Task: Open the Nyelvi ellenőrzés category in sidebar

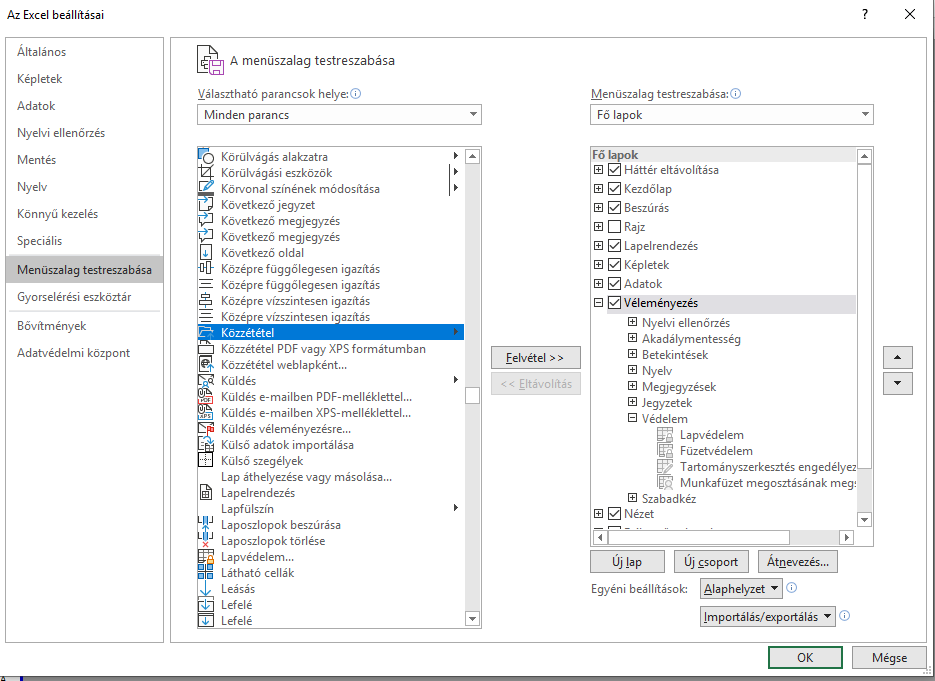Action: 84,133
